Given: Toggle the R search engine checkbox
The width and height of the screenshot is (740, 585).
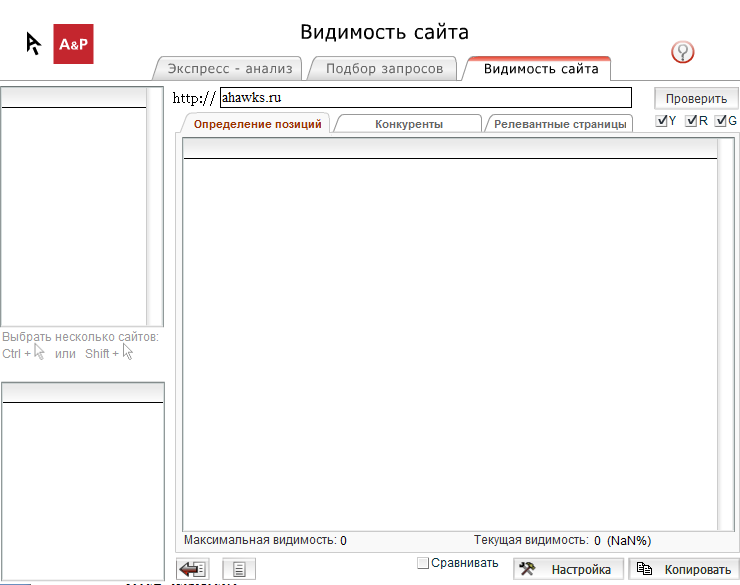Looking at the screenshot, I should (x=691, y=121).
